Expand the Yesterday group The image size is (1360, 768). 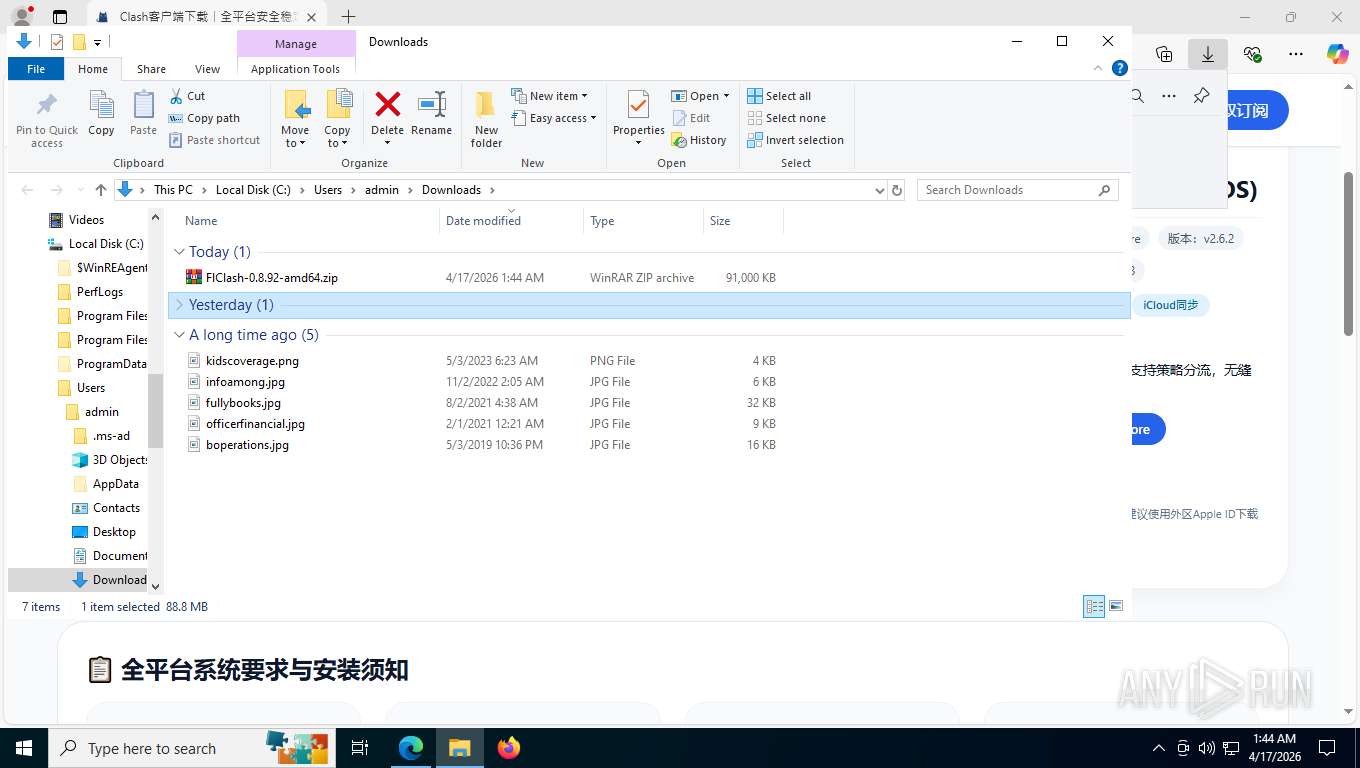pyautogui.click(x=180, y=305)
